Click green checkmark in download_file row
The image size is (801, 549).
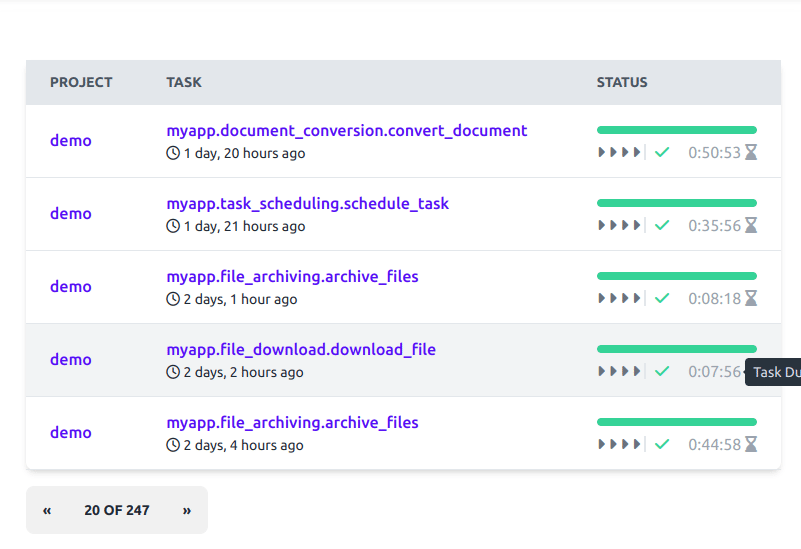[661, 372]
